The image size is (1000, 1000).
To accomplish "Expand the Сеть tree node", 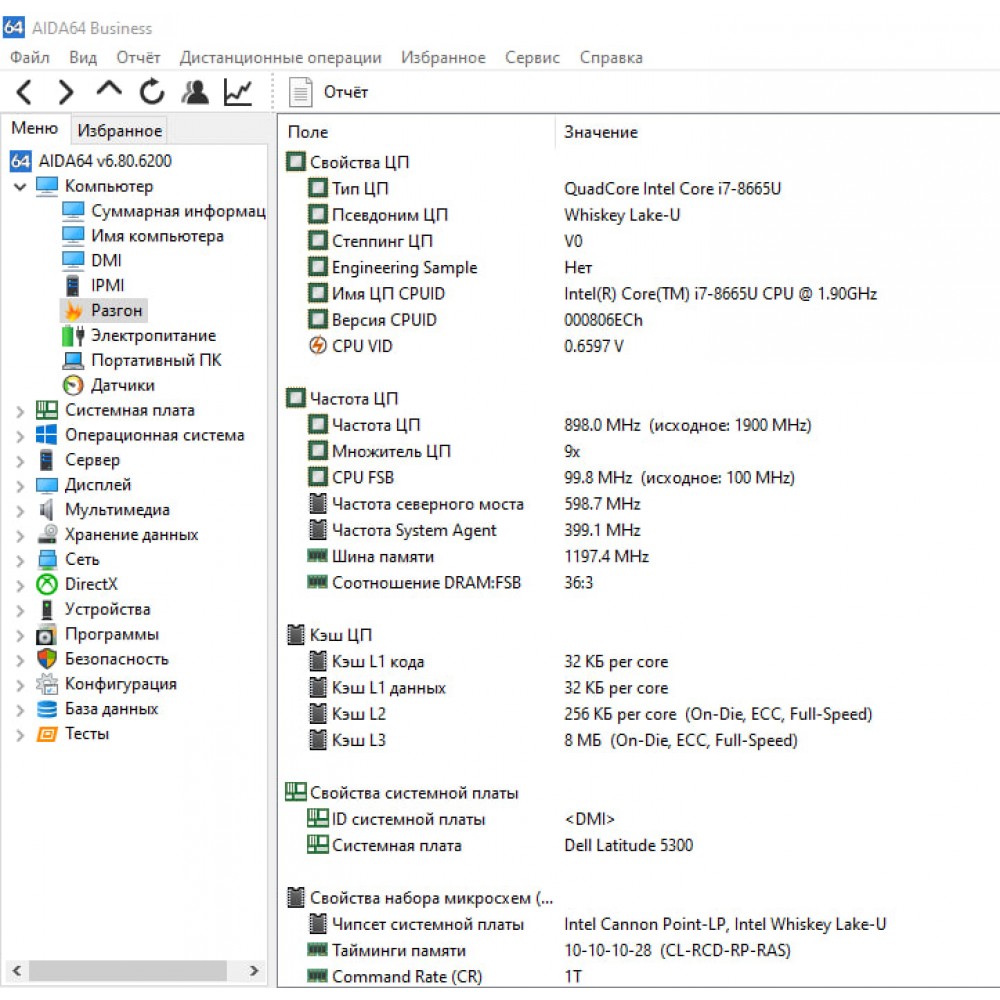I will [20, 561].
